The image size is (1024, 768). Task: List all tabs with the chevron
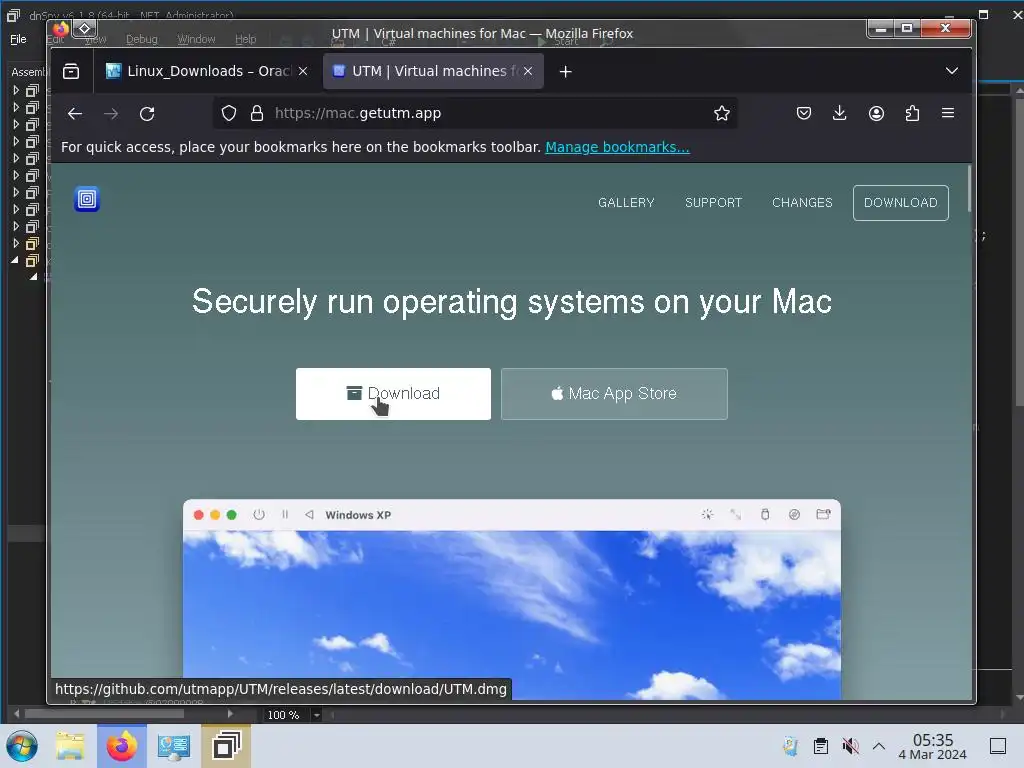coord(952,71)
